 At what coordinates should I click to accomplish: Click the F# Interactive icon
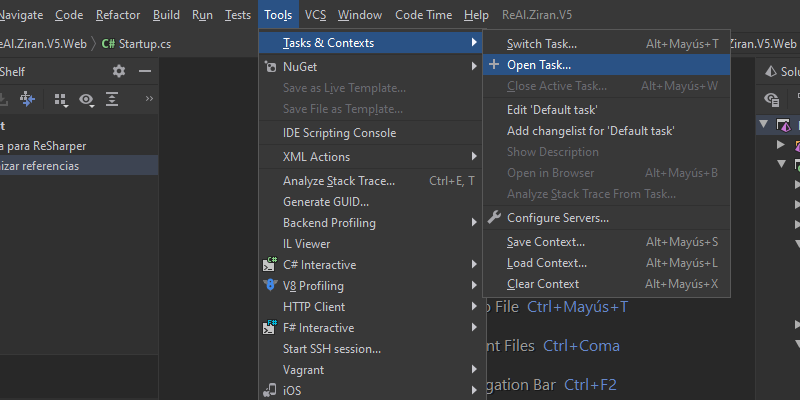[x=270, y=327]
